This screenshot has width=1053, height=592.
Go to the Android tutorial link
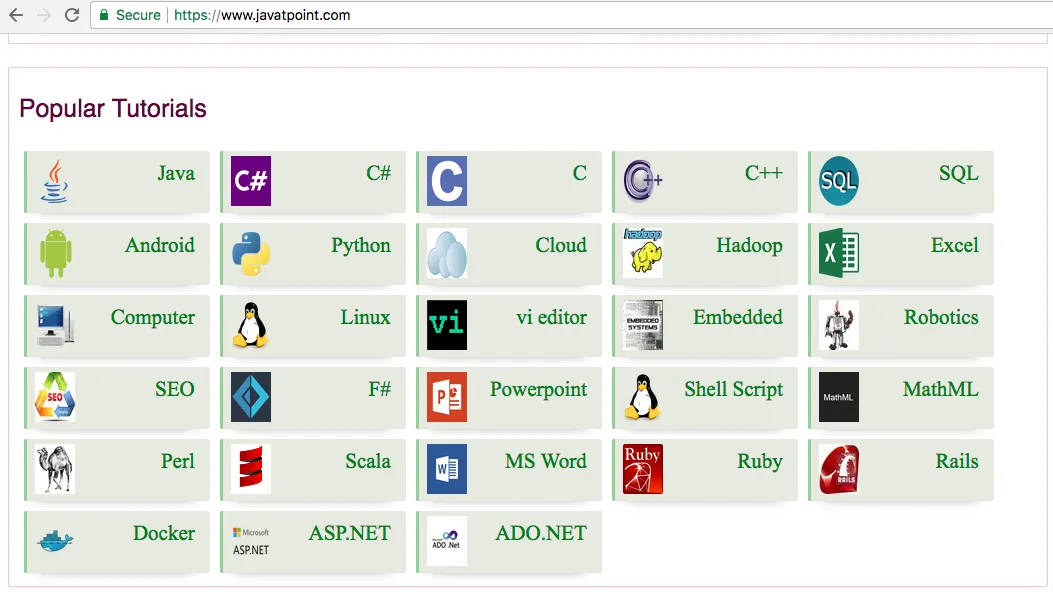160,245
